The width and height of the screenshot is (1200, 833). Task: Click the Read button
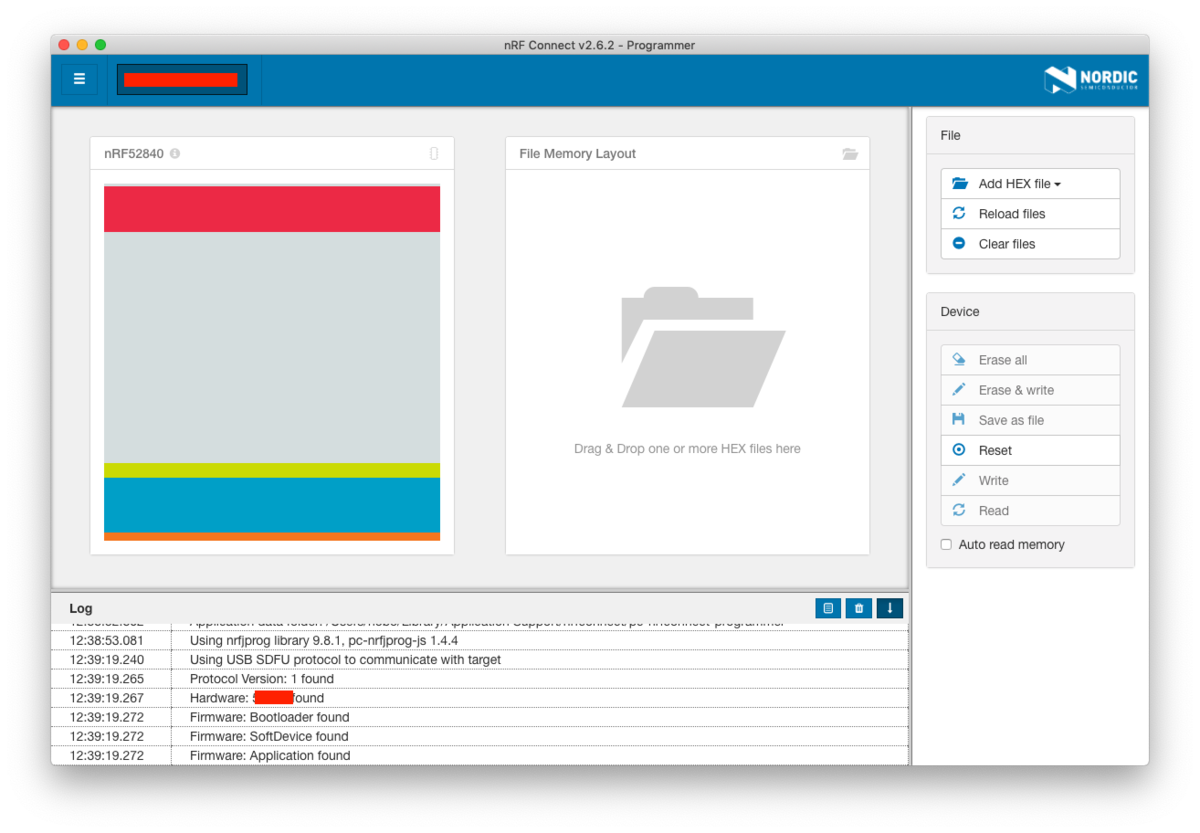1030,510
